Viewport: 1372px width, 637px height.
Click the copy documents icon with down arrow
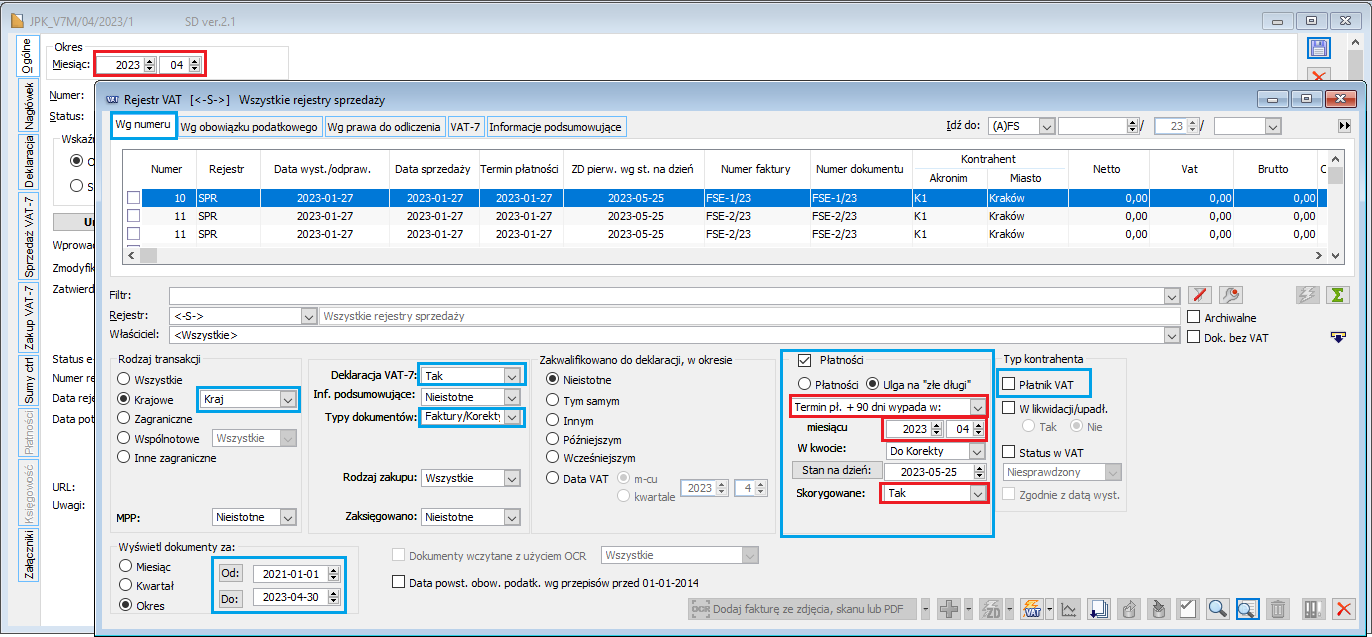1098,608
